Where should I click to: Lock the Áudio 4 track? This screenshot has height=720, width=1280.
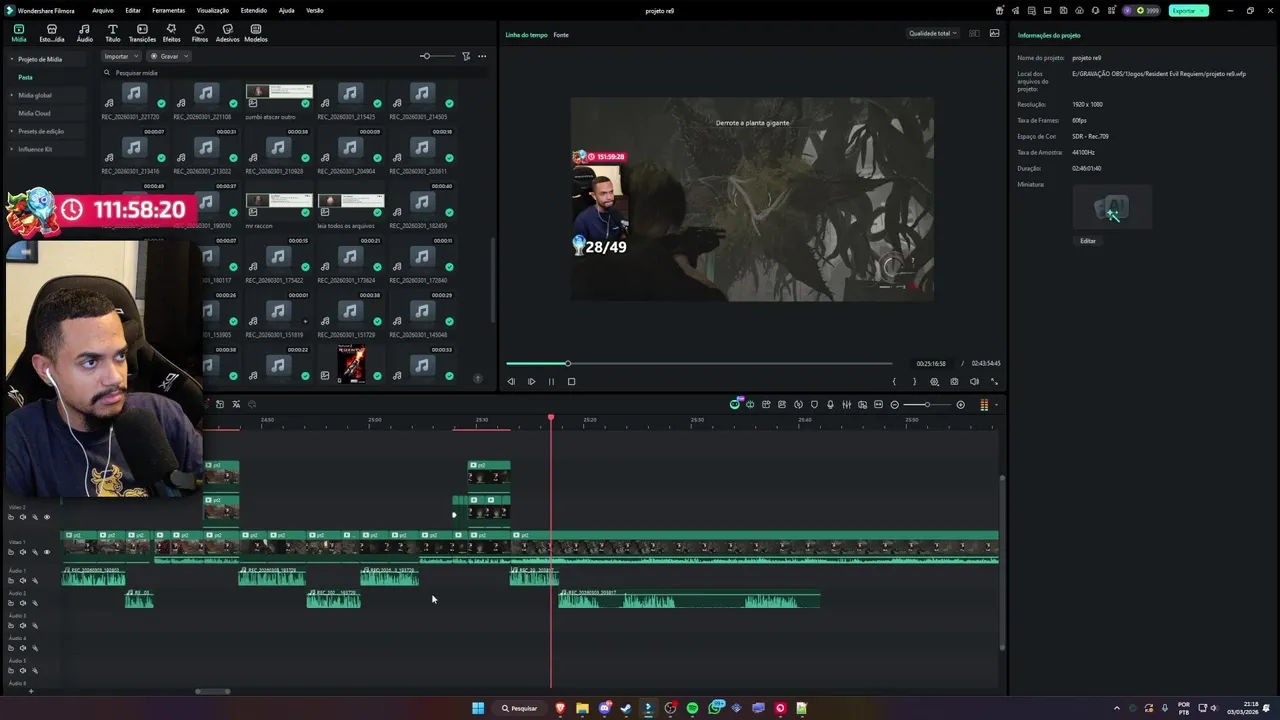tap(11, 648)
